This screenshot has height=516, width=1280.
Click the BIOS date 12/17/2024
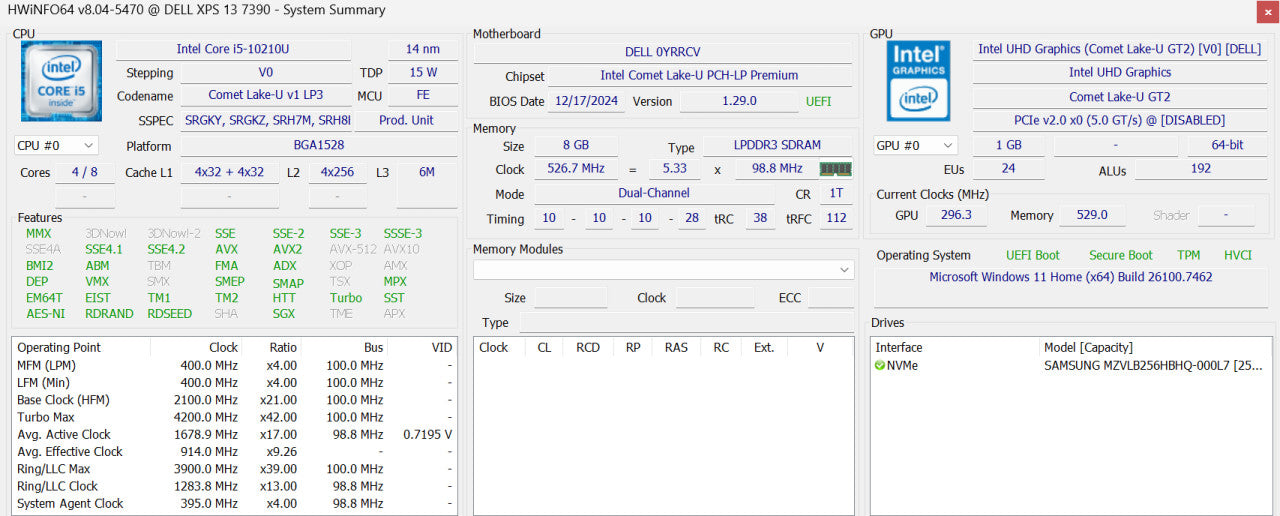point(585,102)
